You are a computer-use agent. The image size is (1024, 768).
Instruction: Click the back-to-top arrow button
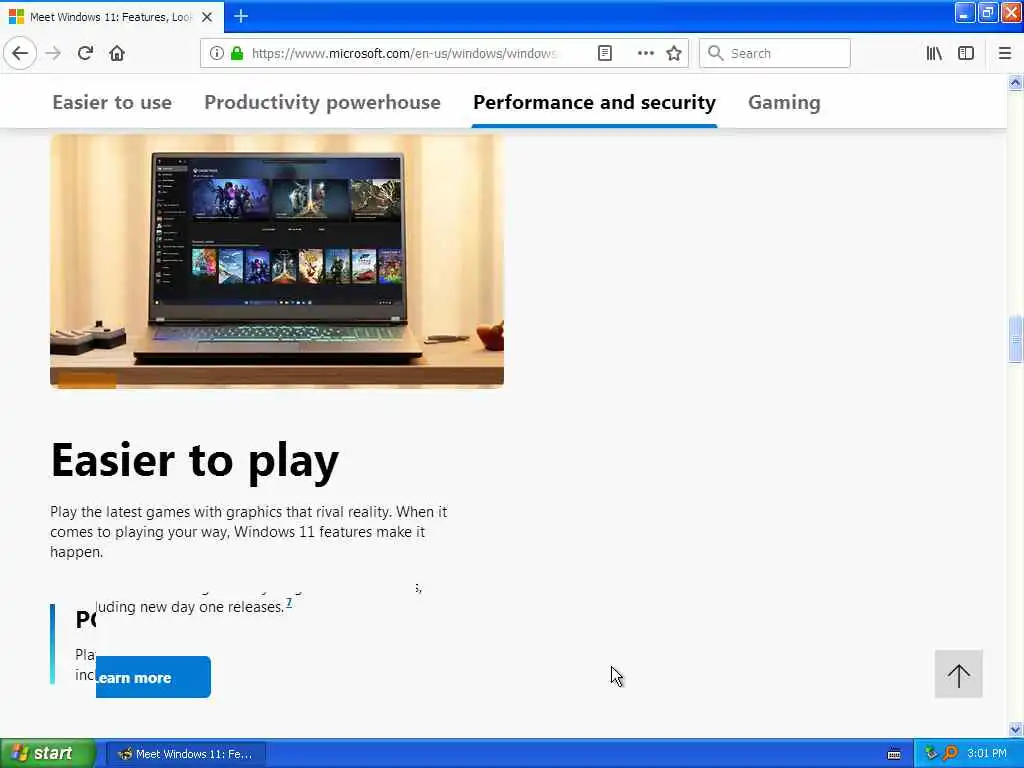tap(958, 674)
